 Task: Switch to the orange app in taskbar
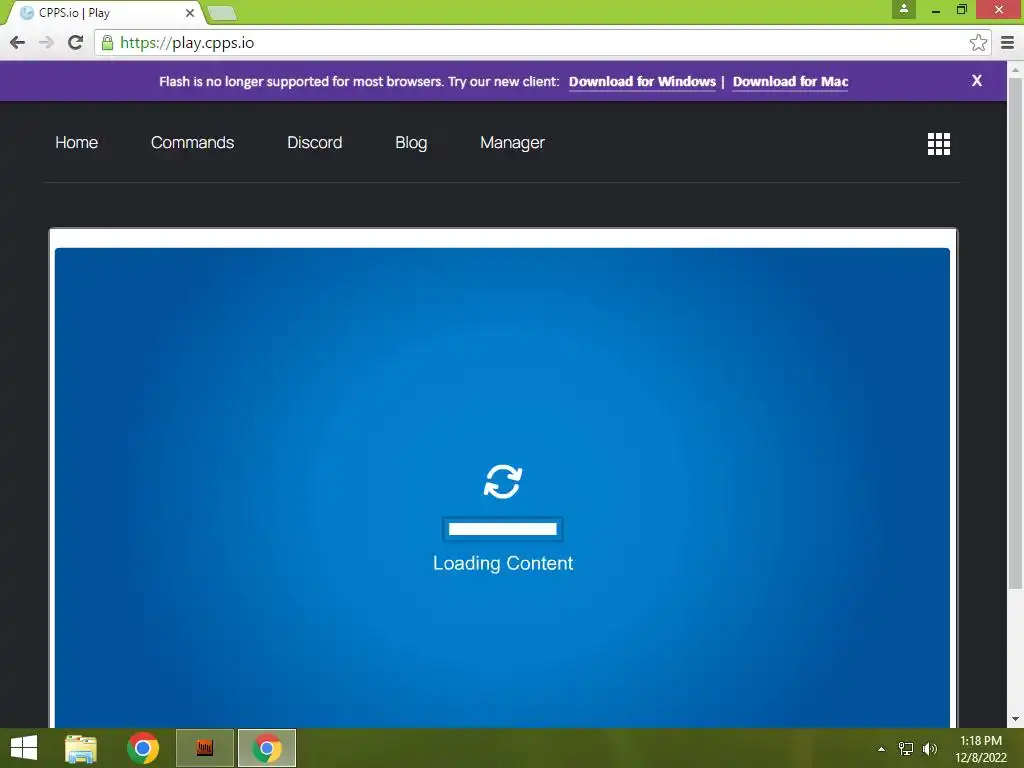click(204, 748)
